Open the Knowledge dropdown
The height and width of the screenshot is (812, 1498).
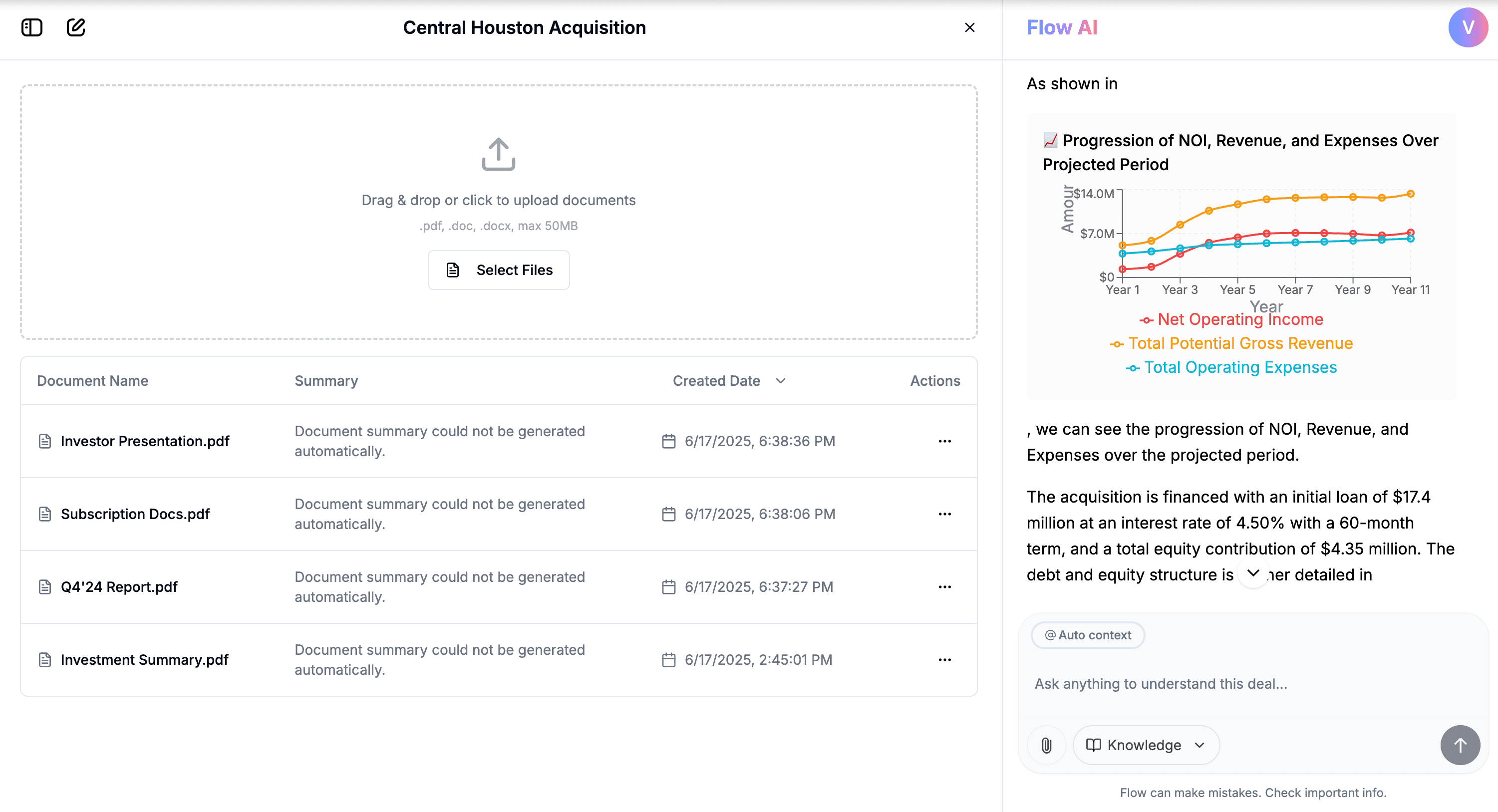pyautogui.click(x=1146, y=745)
